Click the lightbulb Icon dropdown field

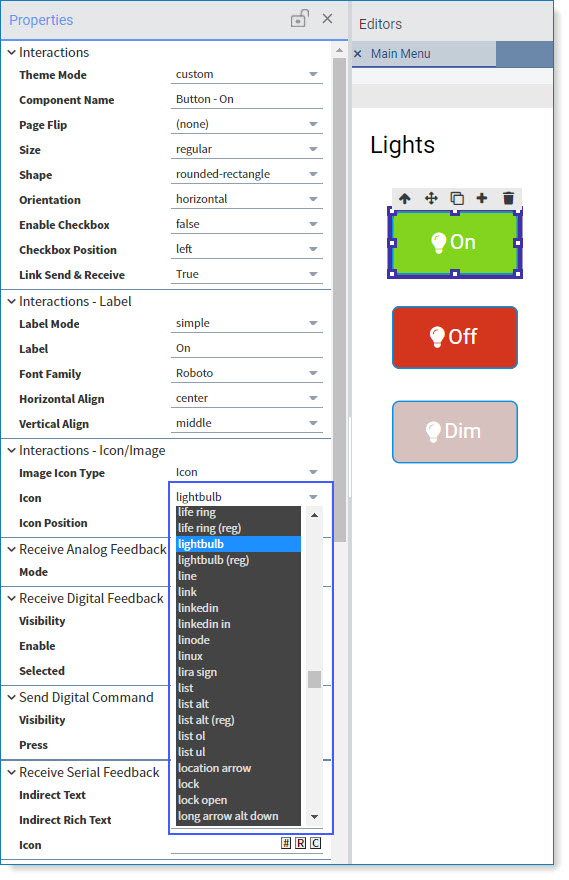tap(247, 497)
